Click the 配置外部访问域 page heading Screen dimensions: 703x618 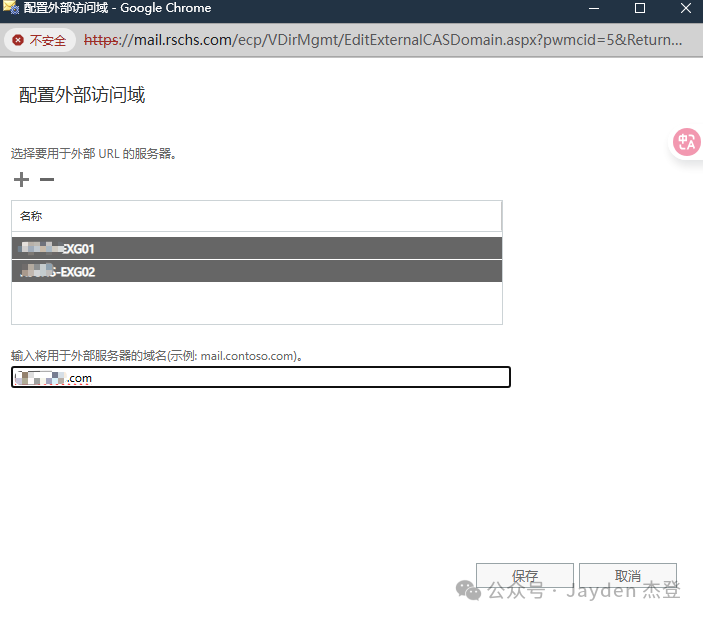(82, 96)
